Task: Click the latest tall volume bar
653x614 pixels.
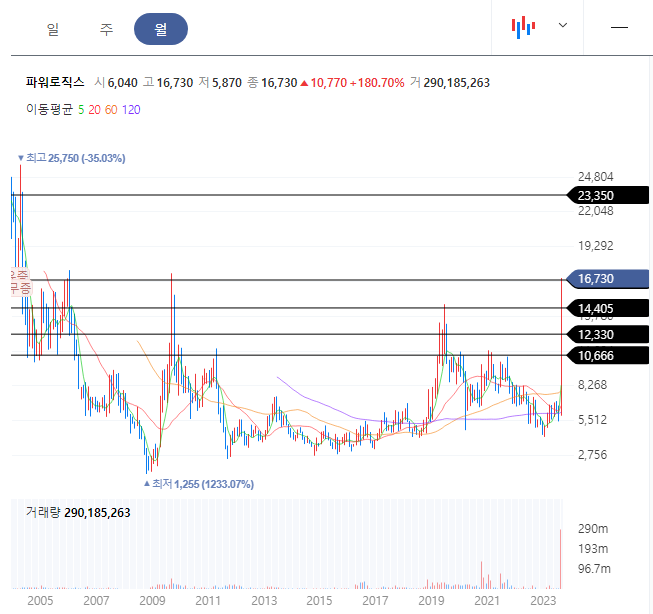Action: (x=561, y=559)
